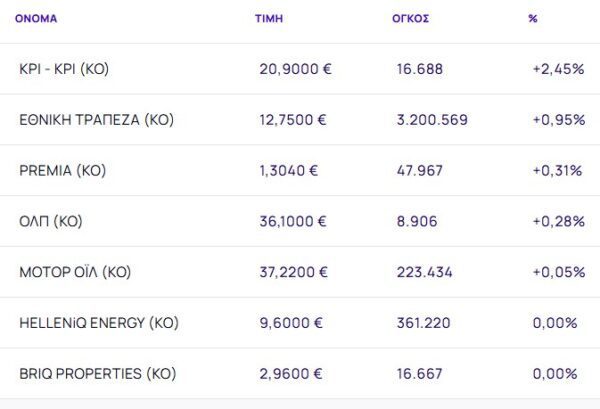The width and height of the screenshot is (600, 409).
Task: Select the +0,05% change value
Action: [558, 272]
